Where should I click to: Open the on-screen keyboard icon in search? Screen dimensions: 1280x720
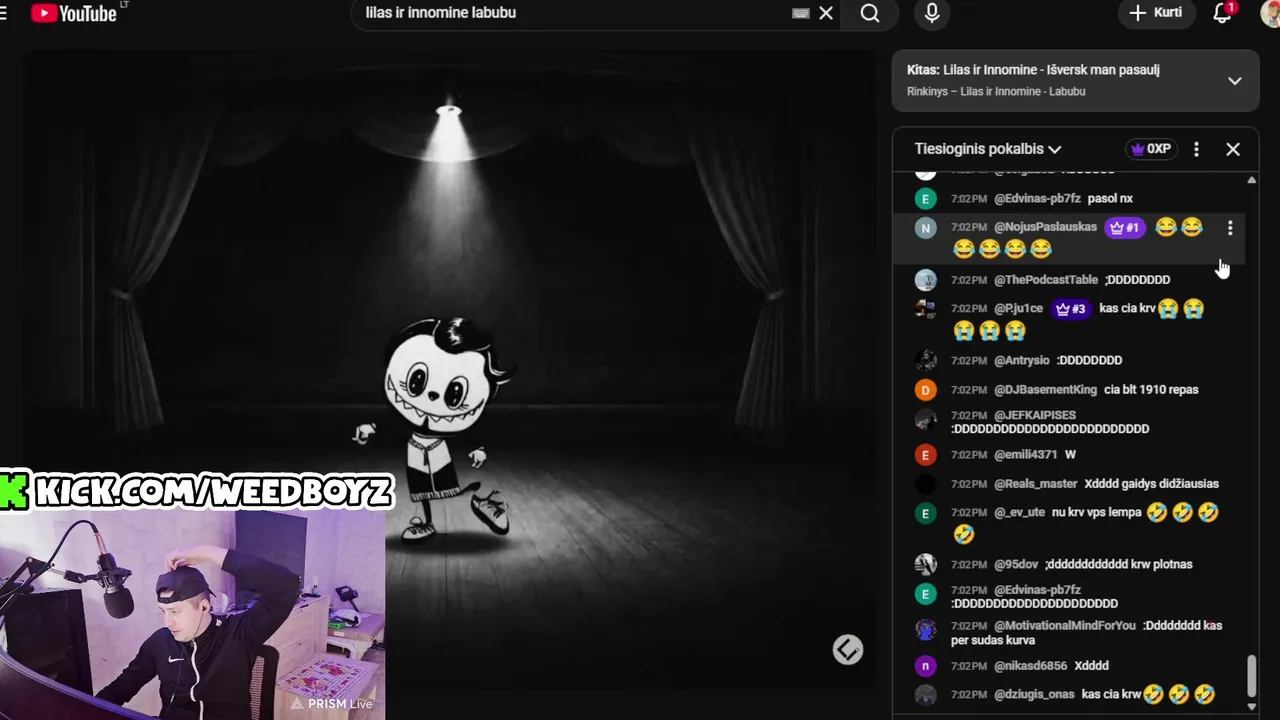pyautogui.click(x=801, y=13)
